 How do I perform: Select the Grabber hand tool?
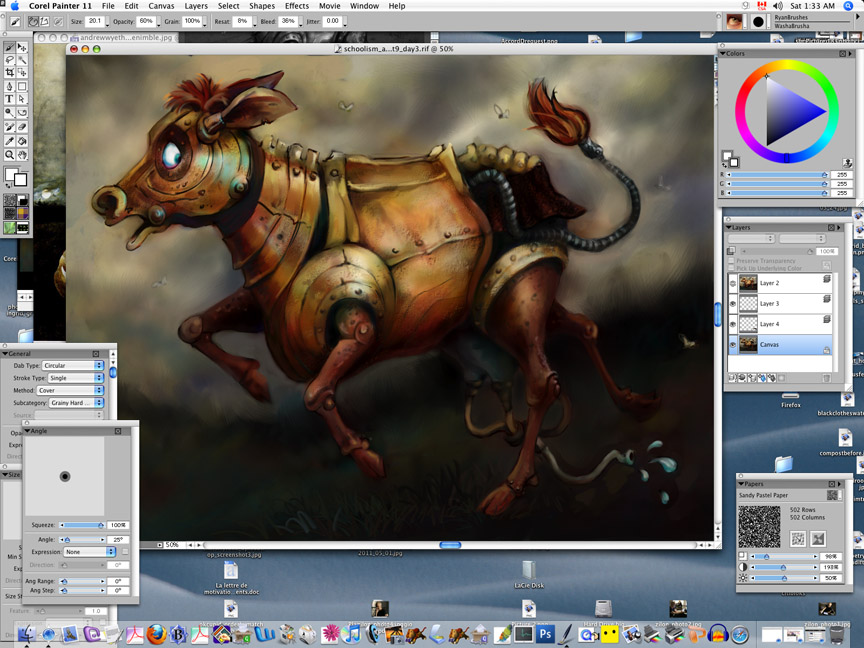tap(22, 155)
